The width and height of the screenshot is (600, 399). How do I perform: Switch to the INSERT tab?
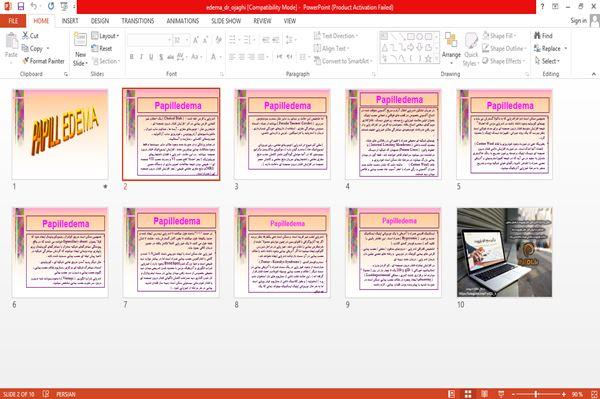tap(70, 21)
